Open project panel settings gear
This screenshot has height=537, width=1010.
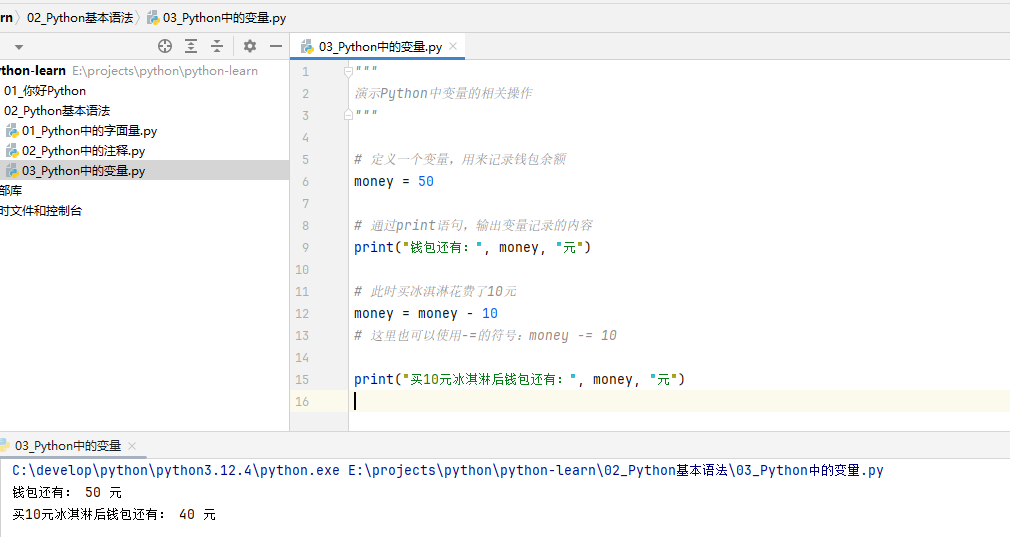coord(250,46)
